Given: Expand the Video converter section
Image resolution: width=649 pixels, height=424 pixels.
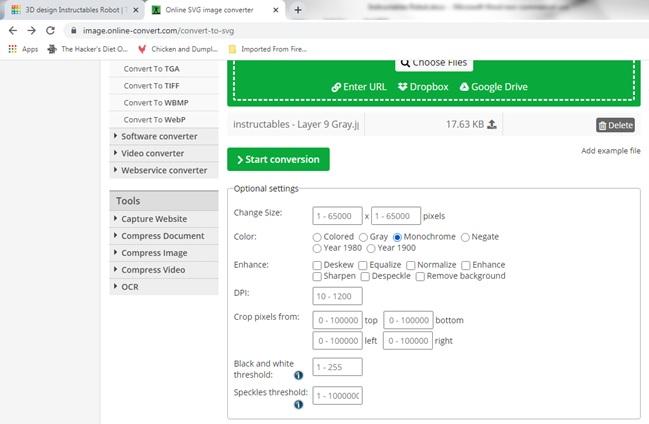Looking at the screenshot, I should point(164,153).
